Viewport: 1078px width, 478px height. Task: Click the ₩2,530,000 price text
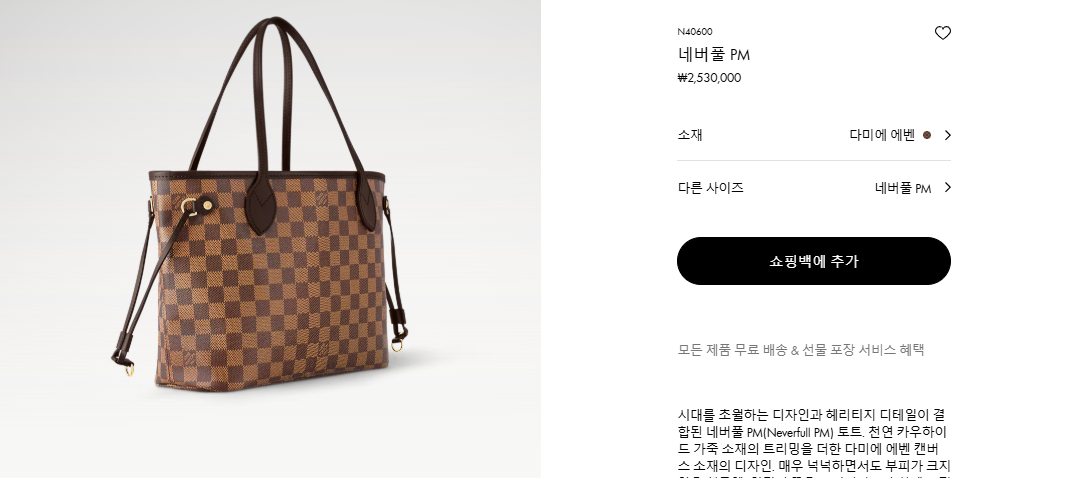click(x=710, y=78)
